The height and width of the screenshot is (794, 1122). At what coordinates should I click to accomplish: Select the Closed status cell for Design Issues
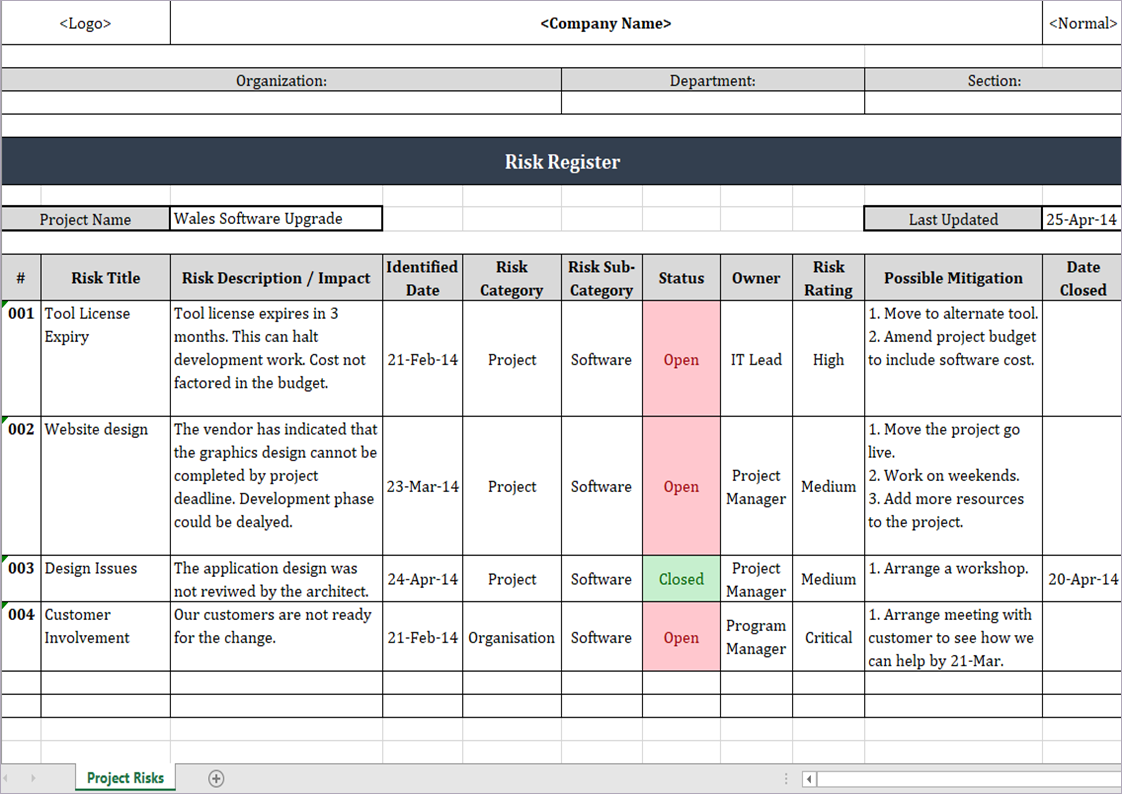[x=681, y=579]
